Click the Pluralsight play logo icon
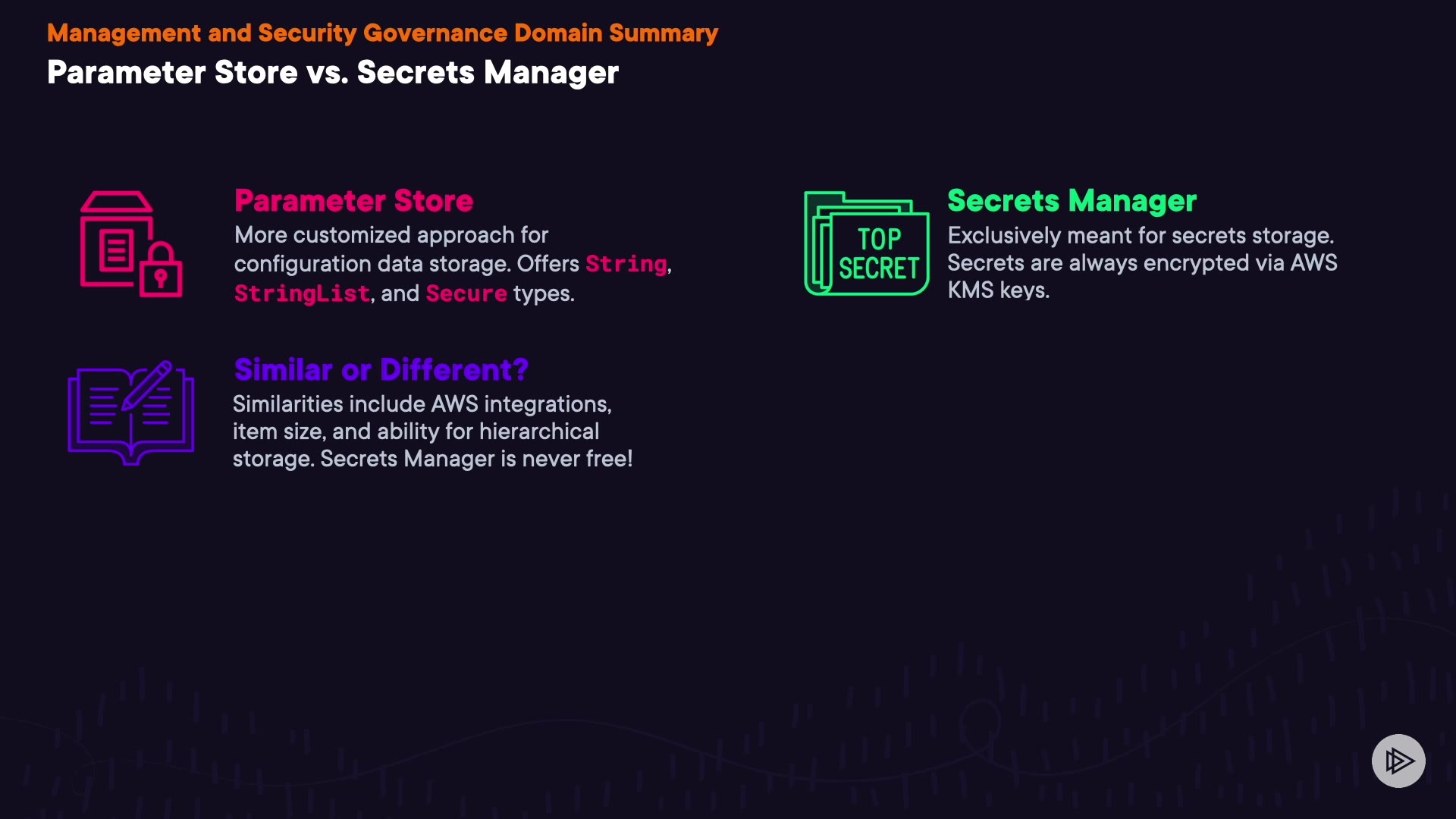1456x819 pixels. pyautogui.click(x=1398, y=761)
